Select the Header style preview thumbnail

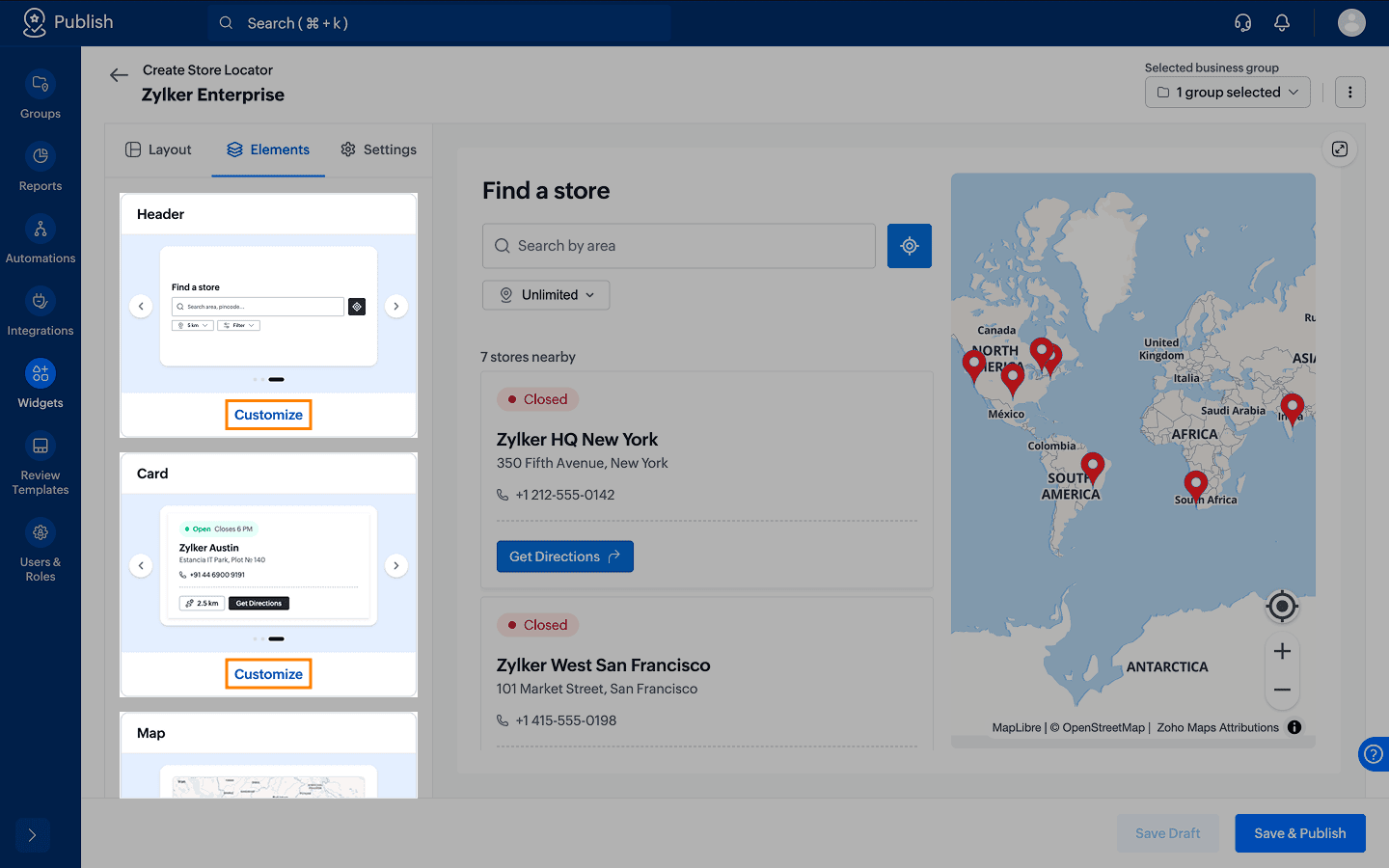(x=268, y=307)
